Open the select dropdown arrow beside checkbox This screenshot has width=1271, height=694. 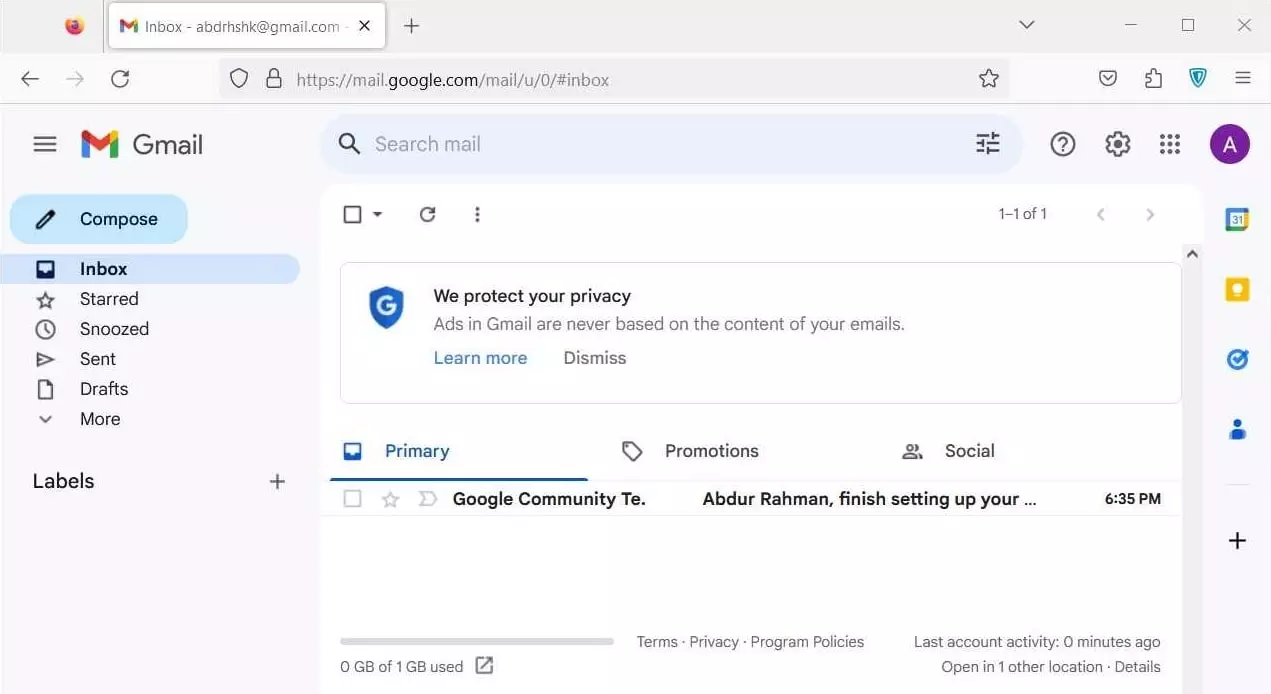coord(377,214)
